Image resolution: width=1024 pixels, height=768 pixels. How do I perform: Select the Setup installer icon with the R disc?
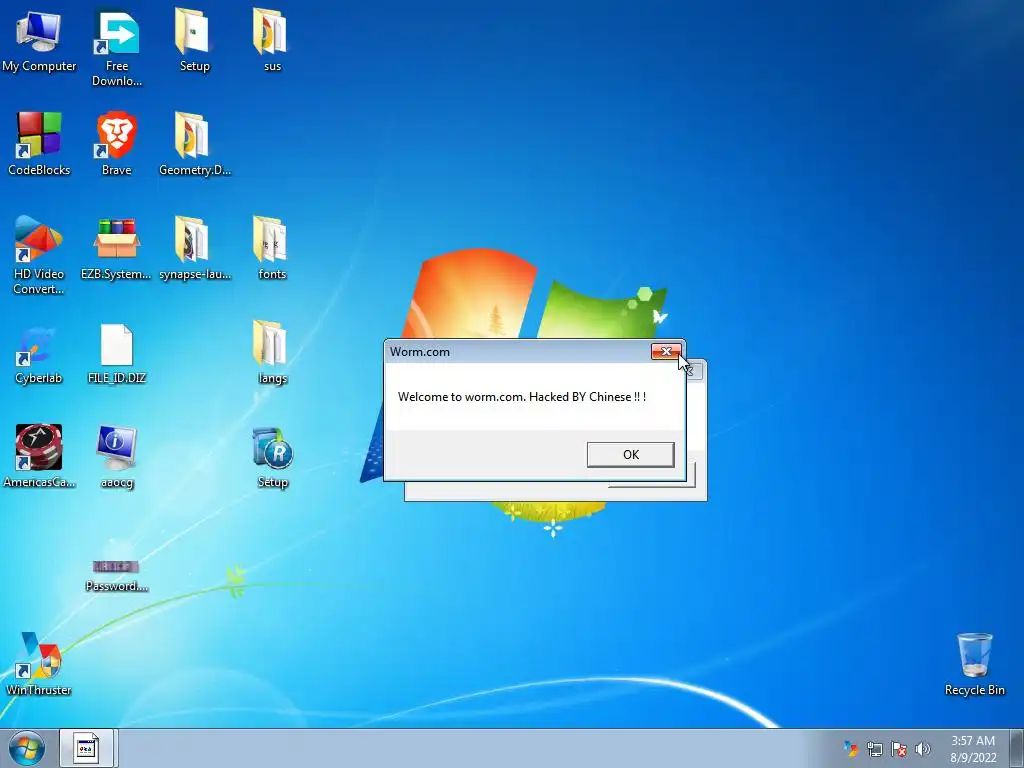[x=272, y=457]
